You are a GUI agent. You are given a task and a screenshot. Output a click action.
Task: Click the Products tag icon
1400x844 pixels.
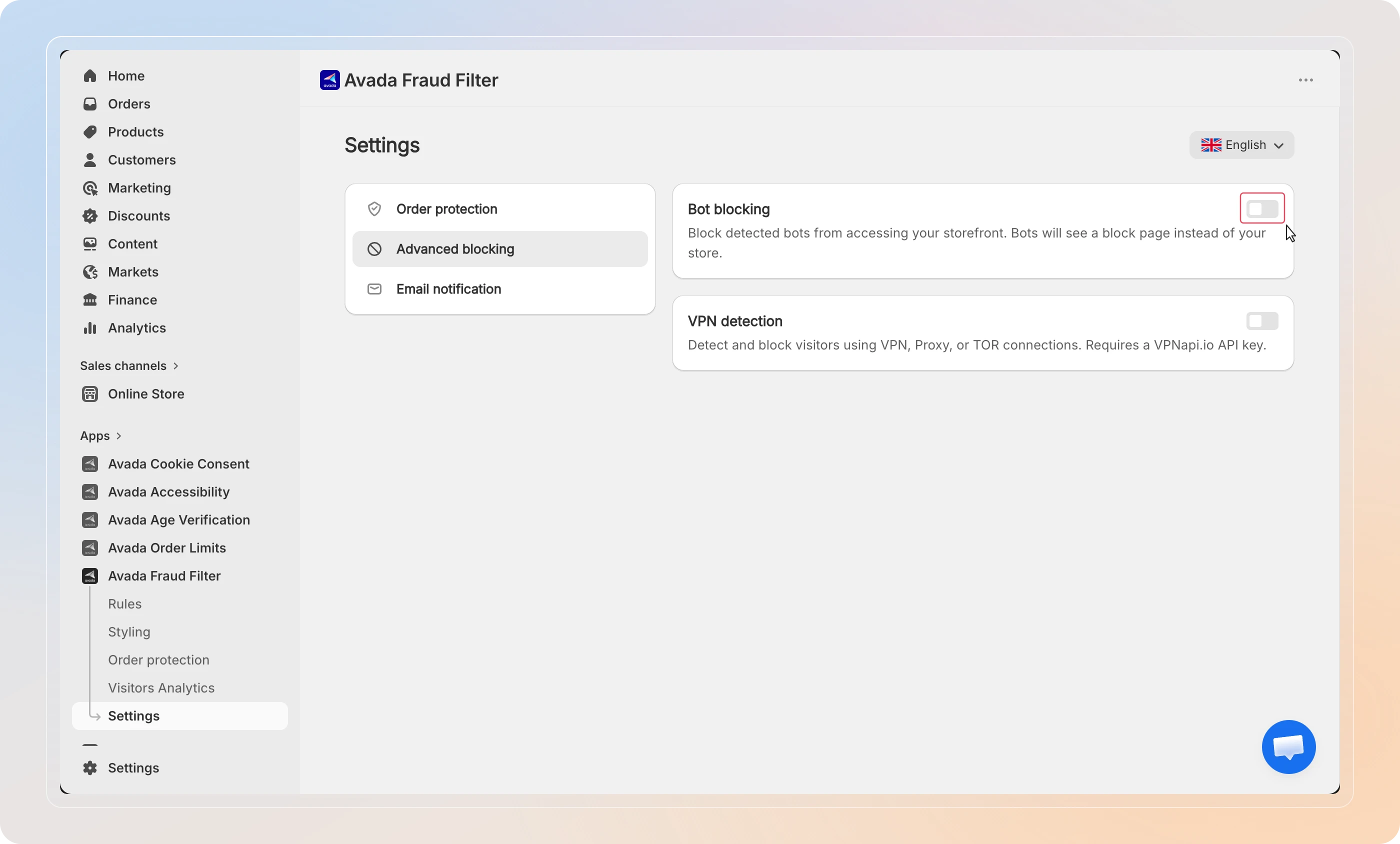[x=90, y=132]
